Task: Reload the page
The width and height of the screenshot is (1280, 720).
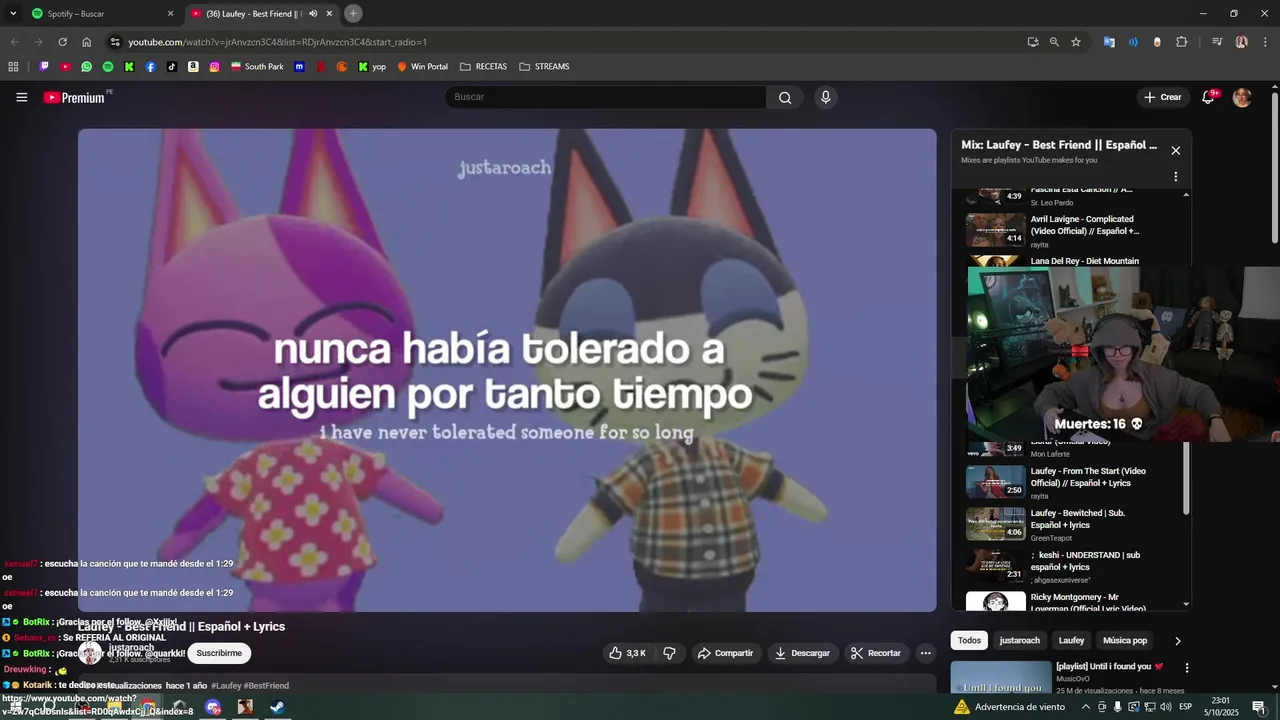Action: tap(62, 42)
